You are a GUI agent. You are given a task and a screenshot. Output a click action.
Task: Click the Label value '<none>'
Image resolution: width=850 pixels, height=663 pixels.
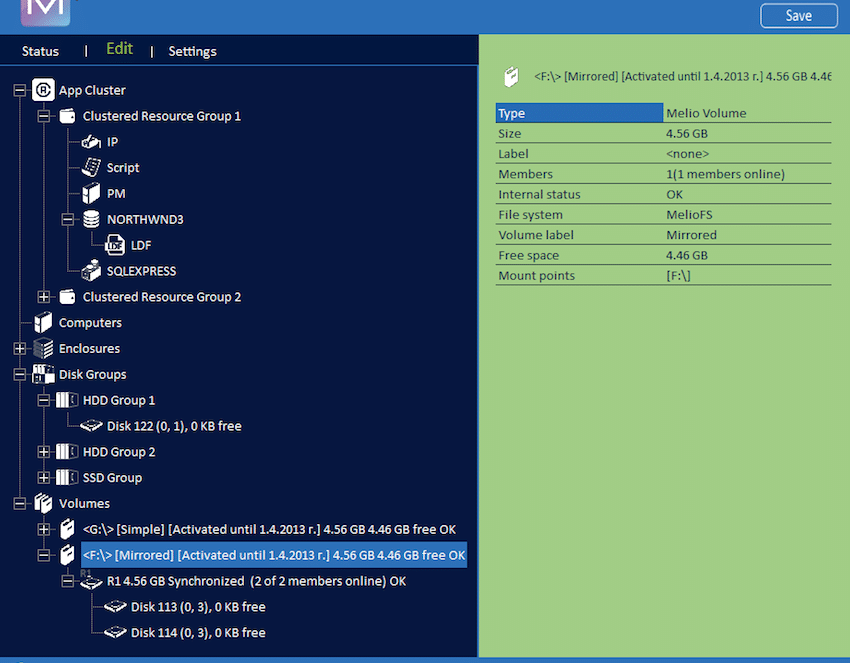687,153
